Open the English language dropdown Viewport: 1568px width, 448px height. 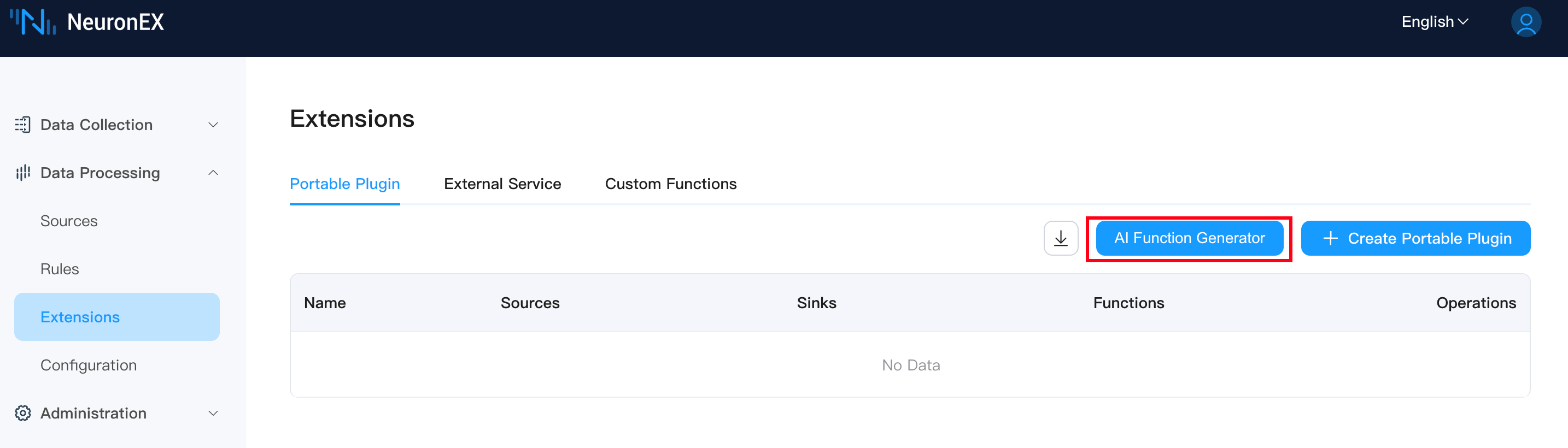1435,22
